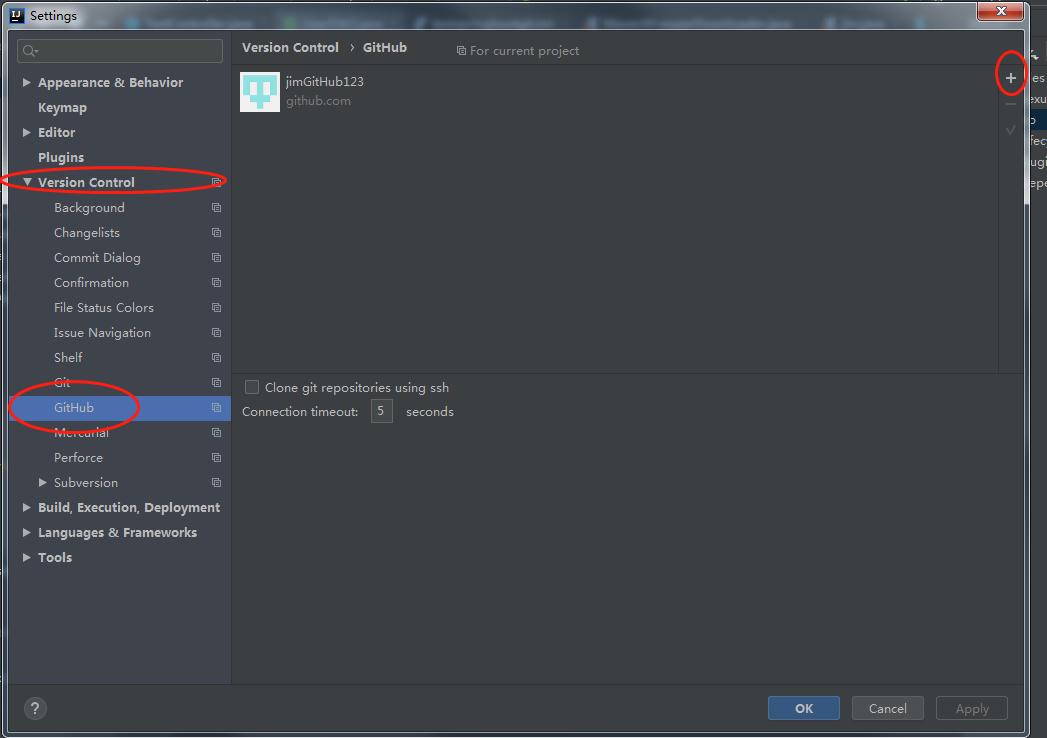This screenshot has width=1047, height=738.
Task: Click the IntelliJ logo in title bar
Action: [x=17, y=15]
